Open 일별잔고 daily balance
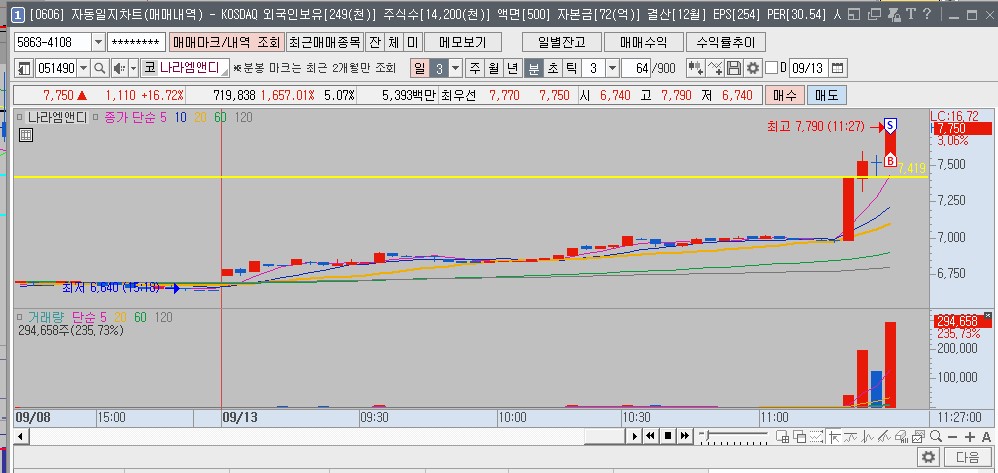This screenshot has width=998, height=473. click(x=561, y=43)
